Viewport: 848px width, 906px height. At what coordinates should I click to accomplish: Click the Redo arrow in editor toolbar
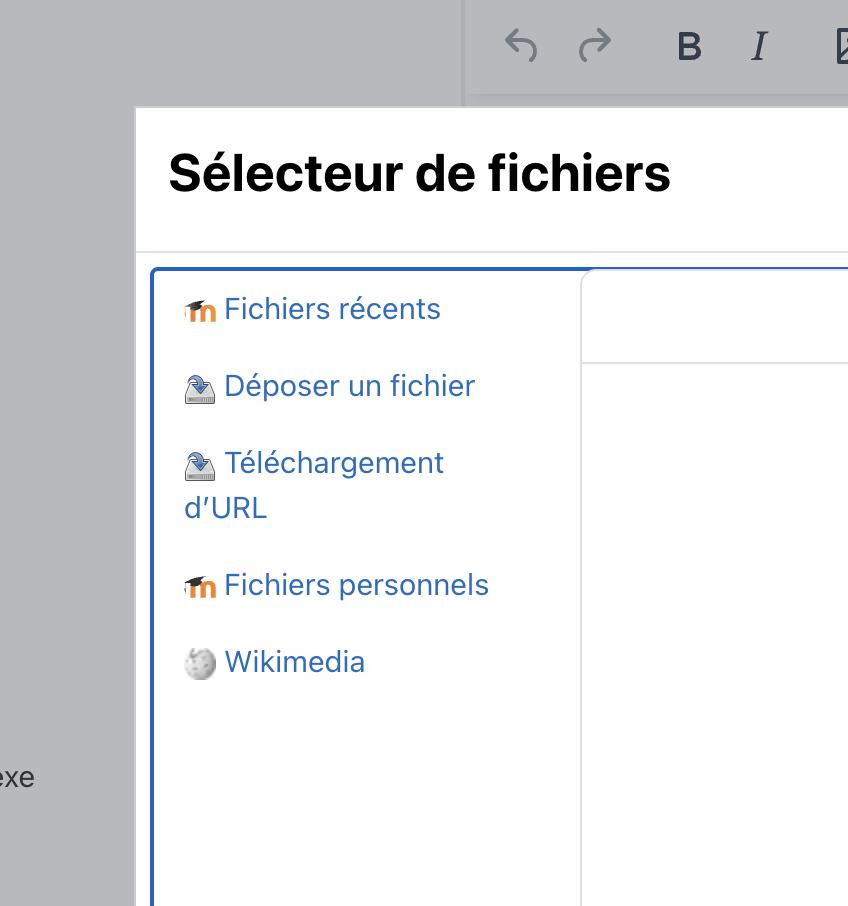[594, 45]
